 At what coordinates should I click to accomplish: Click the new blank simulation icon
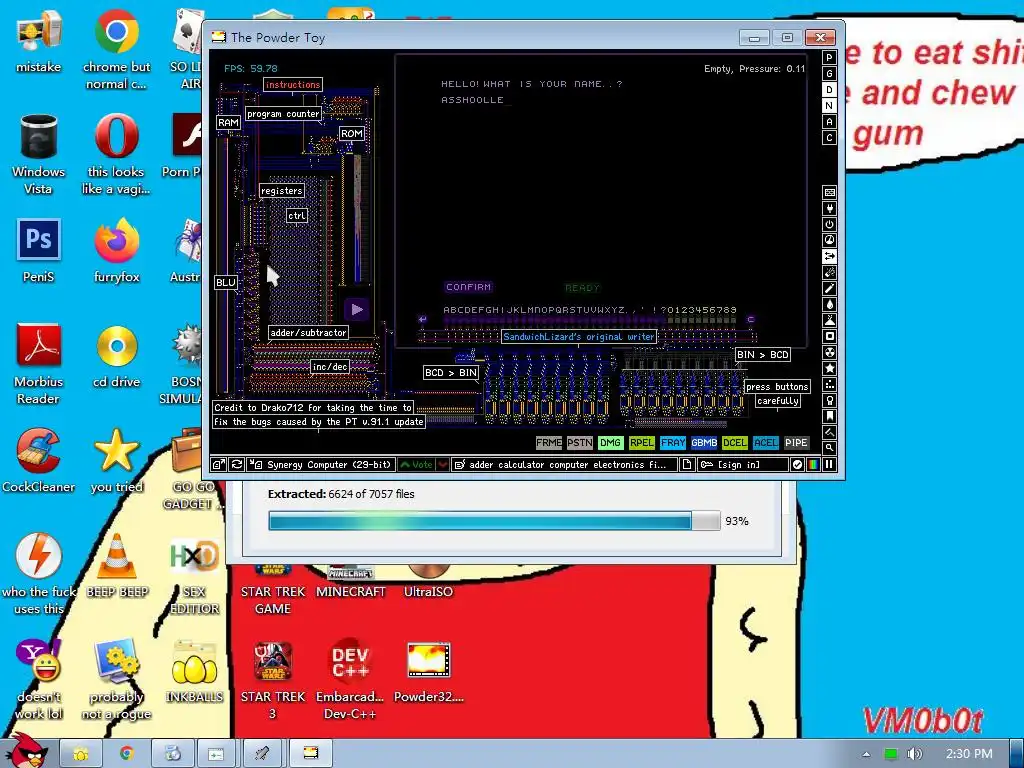tap(686, 464)
